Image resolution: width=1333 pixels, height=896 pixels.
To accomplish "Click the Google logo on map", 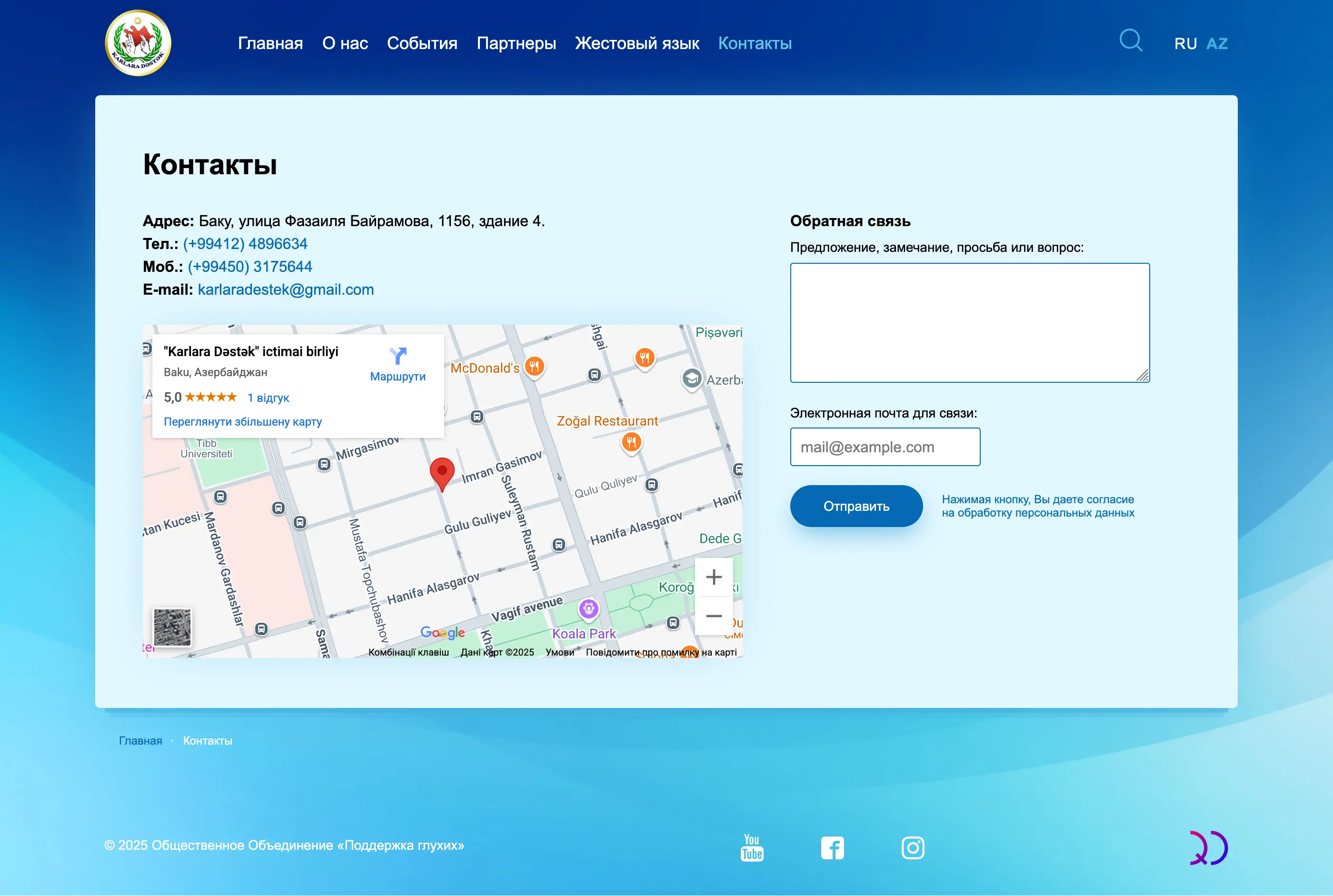I will [442, 632].
